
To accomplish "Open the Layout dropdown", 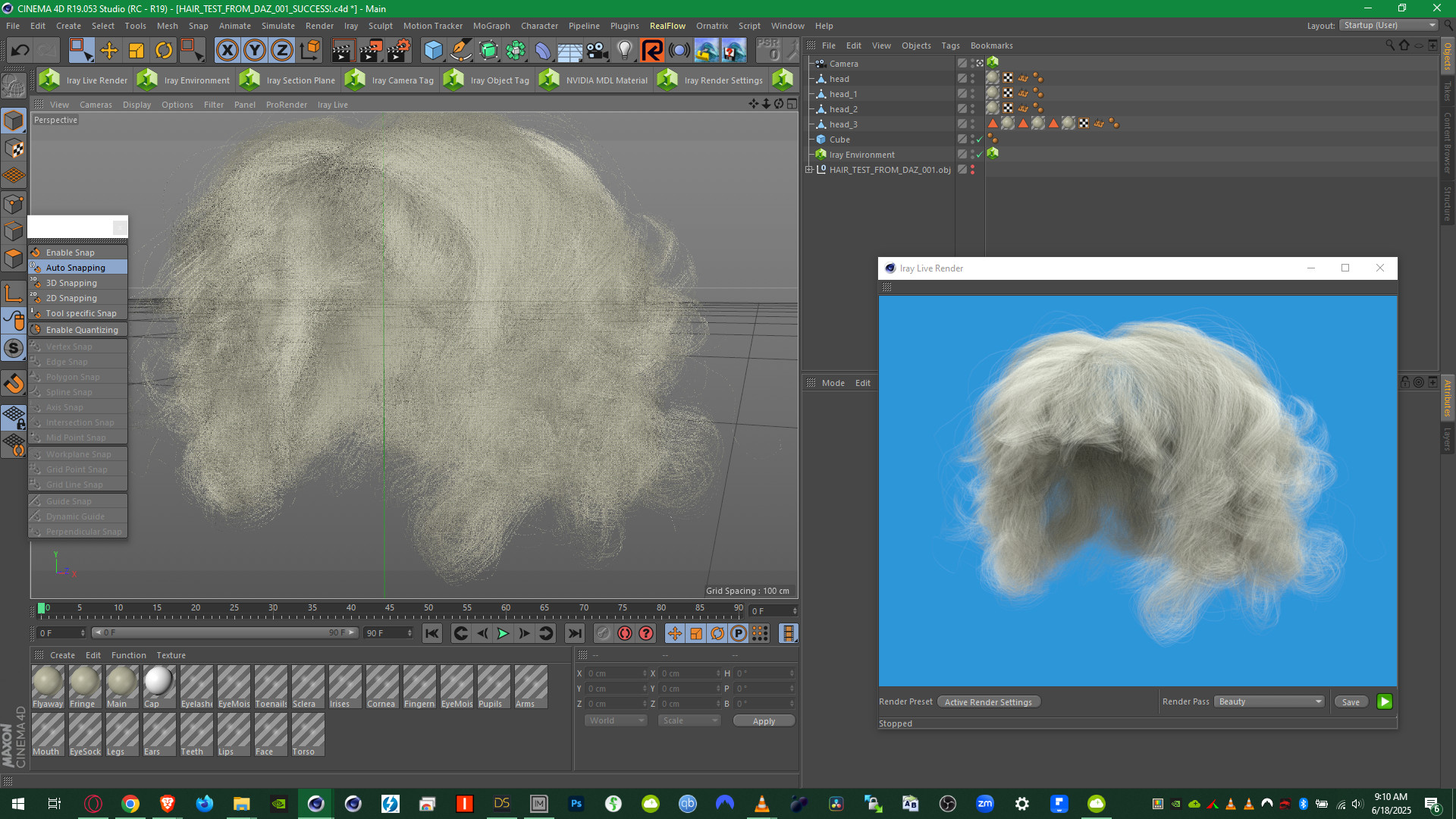I will [1389, 25].
